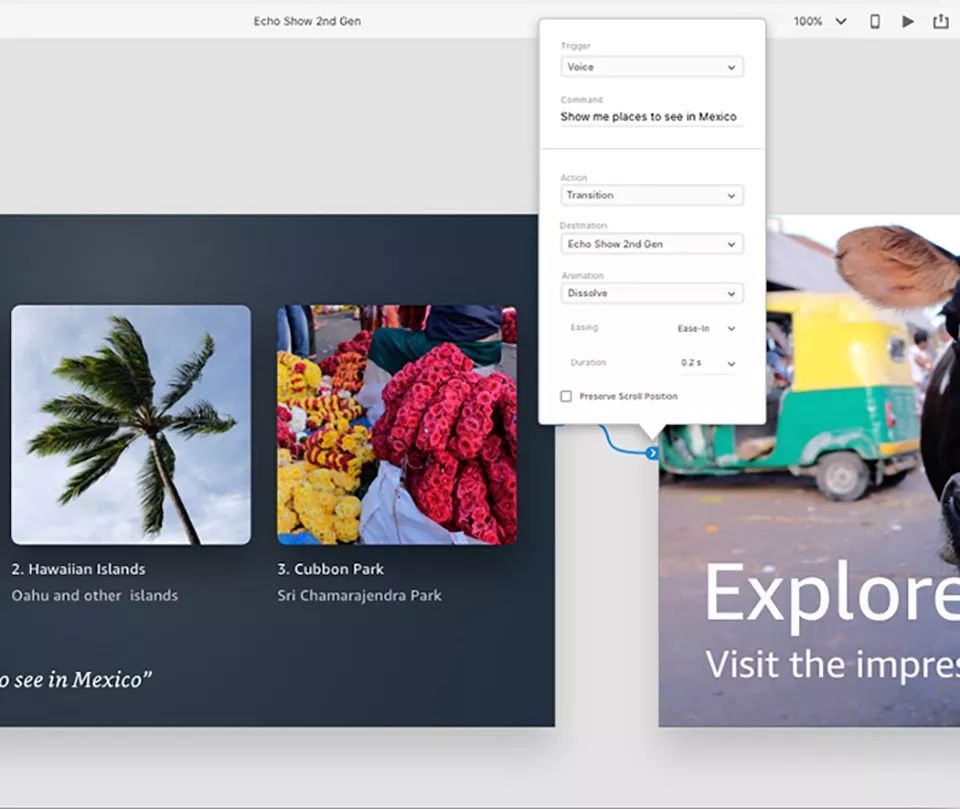Select the 'Visit the impres' subheading text
Viewport: 960px width, 809px height.
pyautogui.click(x=832, y=664)
